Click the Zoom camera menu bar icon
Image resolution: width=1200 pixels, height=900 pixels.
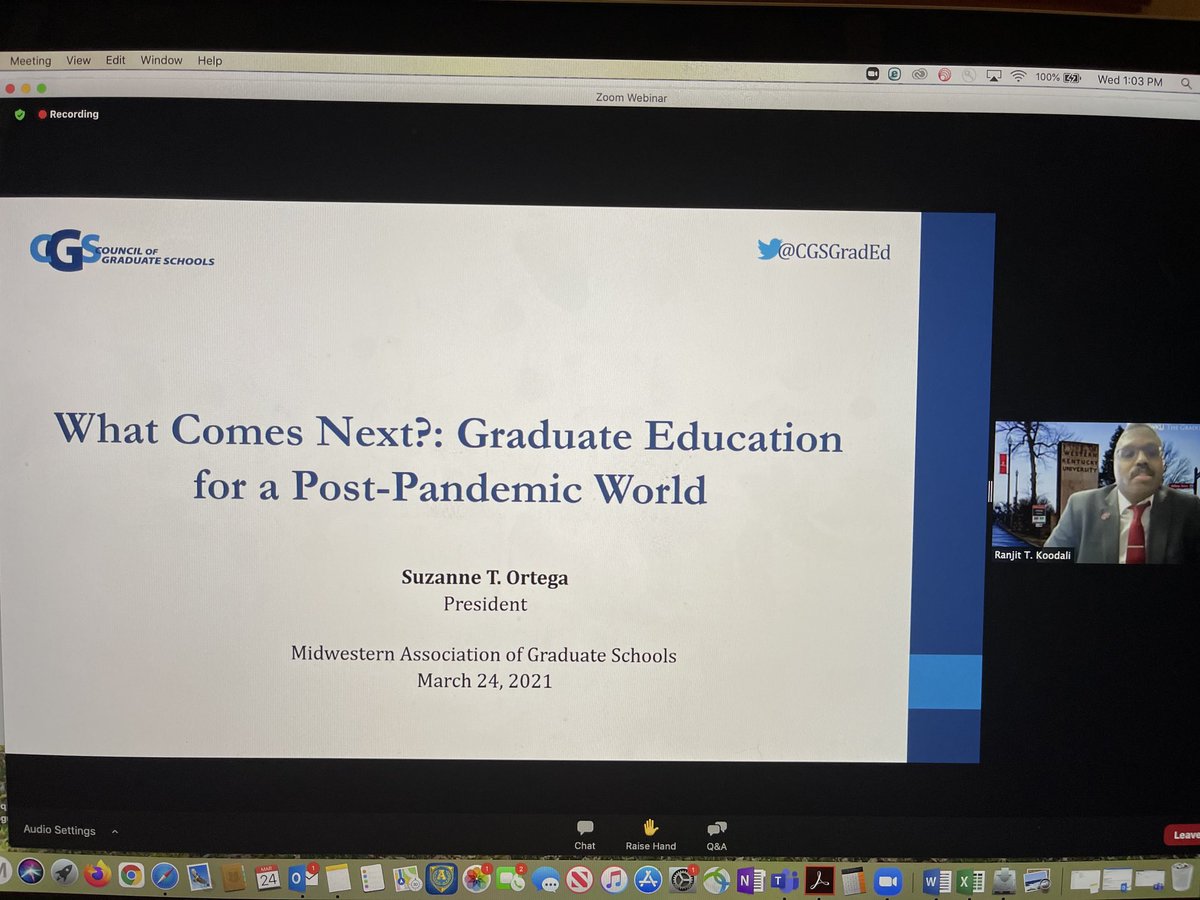[872, 74]
